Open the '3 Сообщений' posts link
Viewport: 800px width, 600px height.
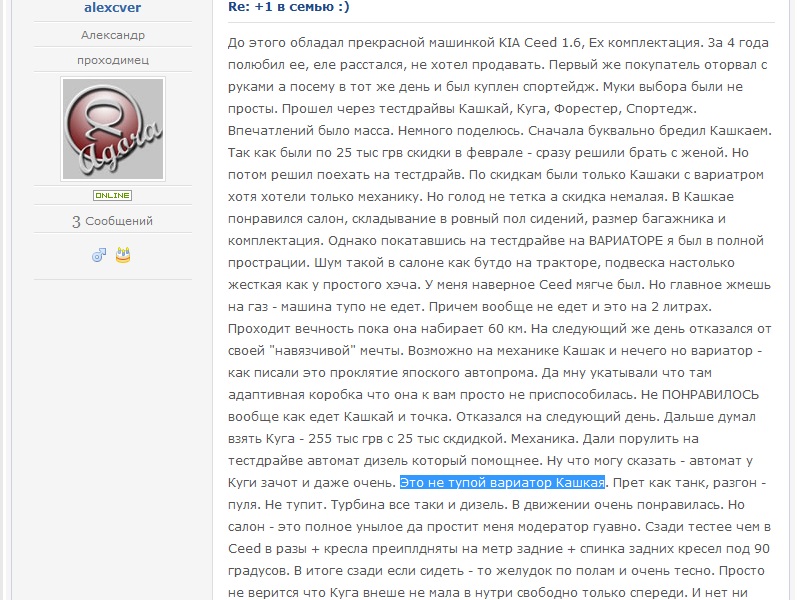tap(112, 221)
